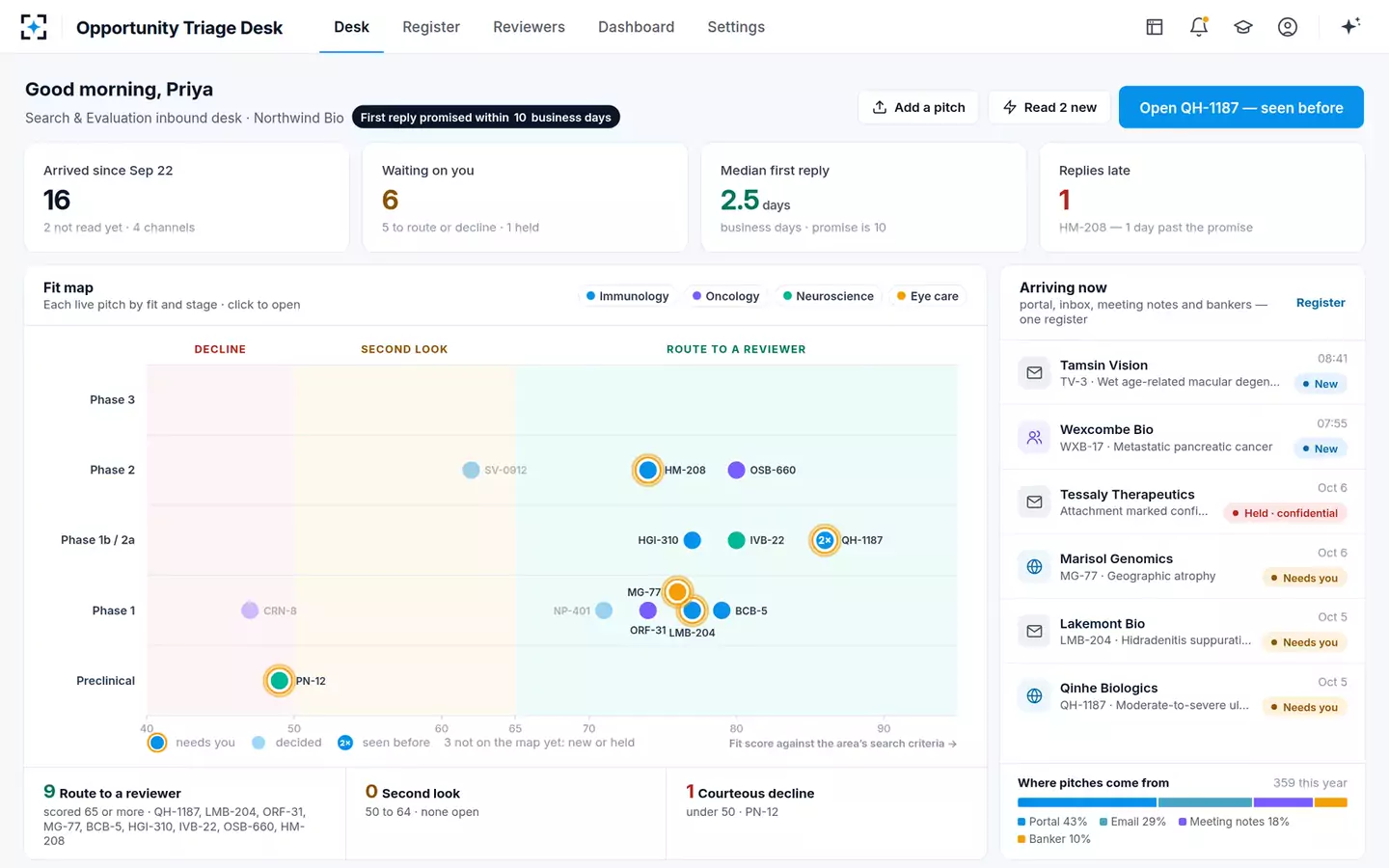Viewport: 1389px width, 868px height.
Task: Open the PN-12 dot in decline zone
Action: 280,681
